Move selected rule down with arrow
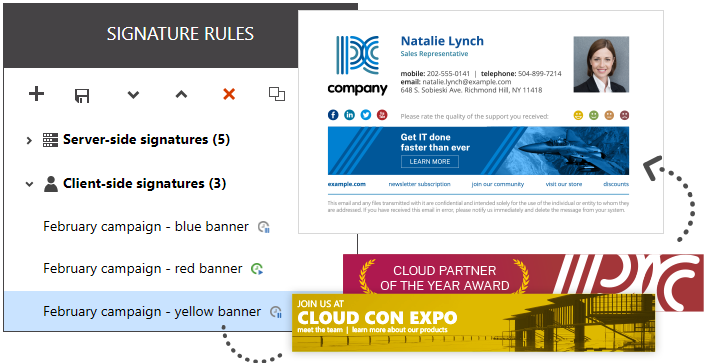 [133, 95]
